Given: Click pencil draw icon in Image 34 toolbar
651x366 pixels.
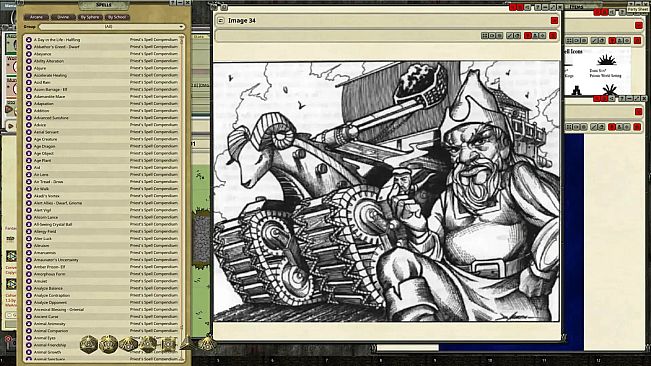Looking at the screenshot, I should [510, 36].
